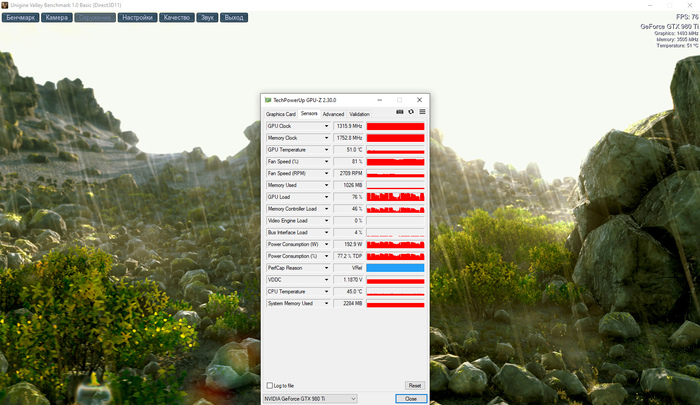Click the FPS counter in Valley

(x=687, y=17)
